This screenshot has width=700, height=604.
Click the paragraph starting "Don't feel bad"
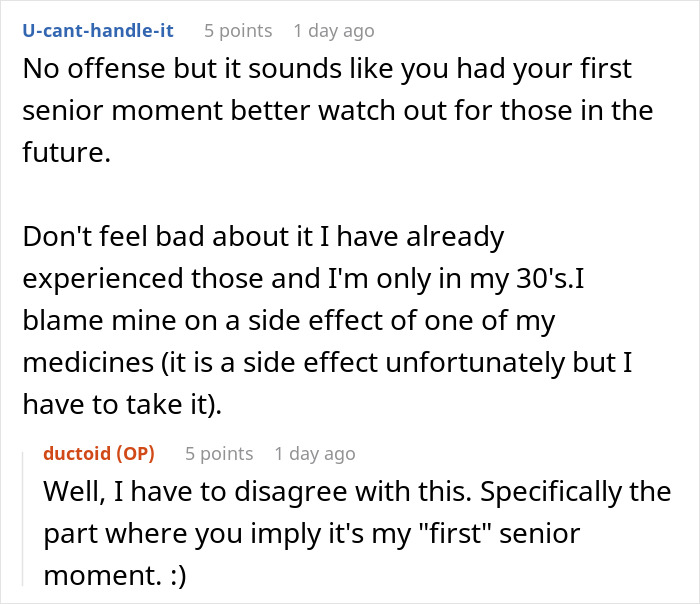[327, 320]
